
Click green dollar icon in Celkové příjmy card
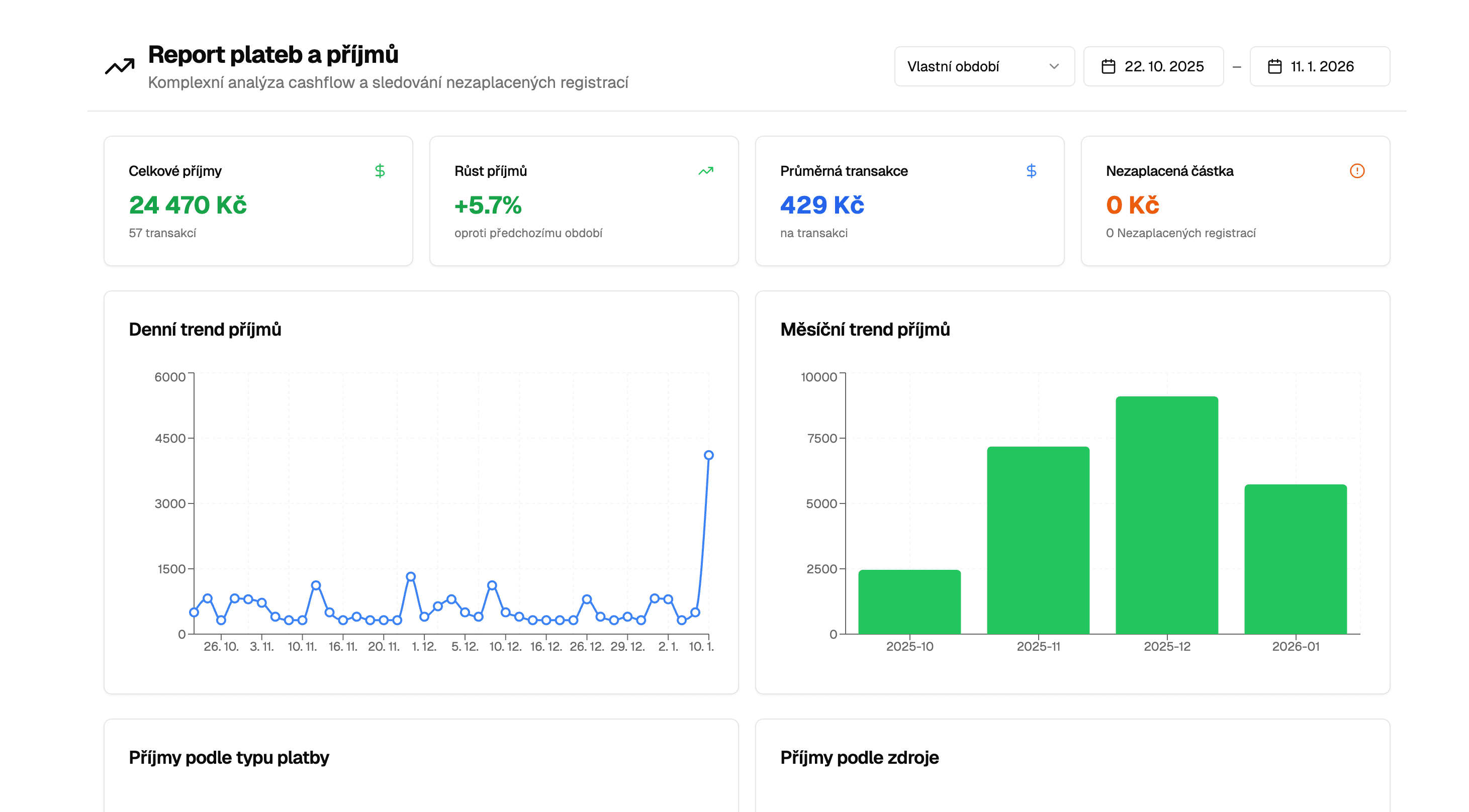pyautogui.click(x=380, y=171)
